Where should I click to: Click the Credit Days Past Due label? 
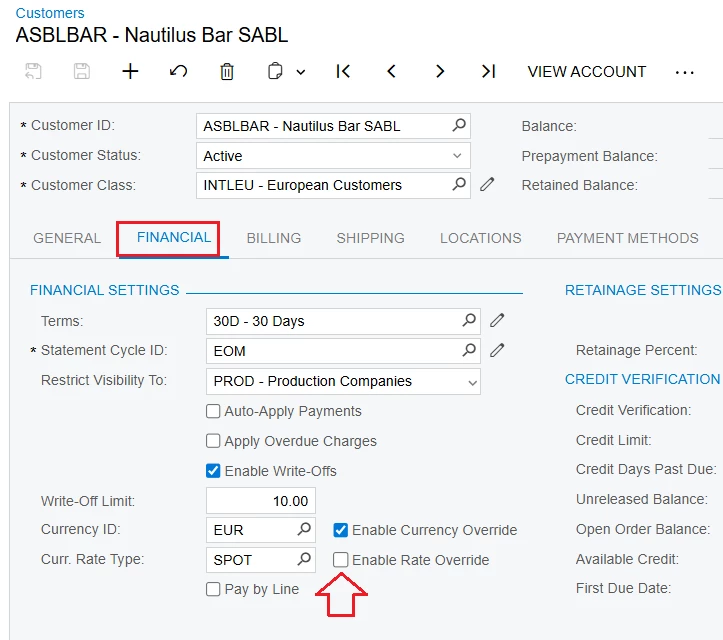(x=646, y=469)
